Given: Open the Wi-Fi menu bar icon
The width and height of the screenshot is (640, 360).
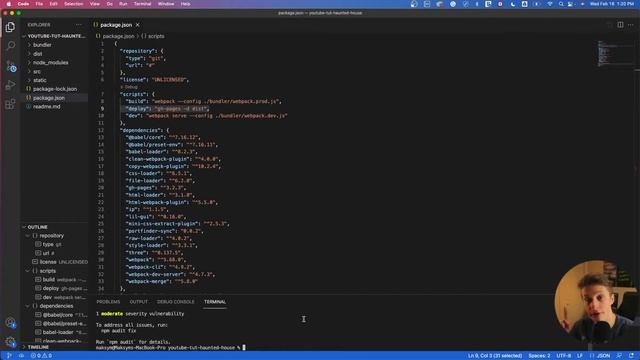Looking at the screenshot, I should pos(550,4).
